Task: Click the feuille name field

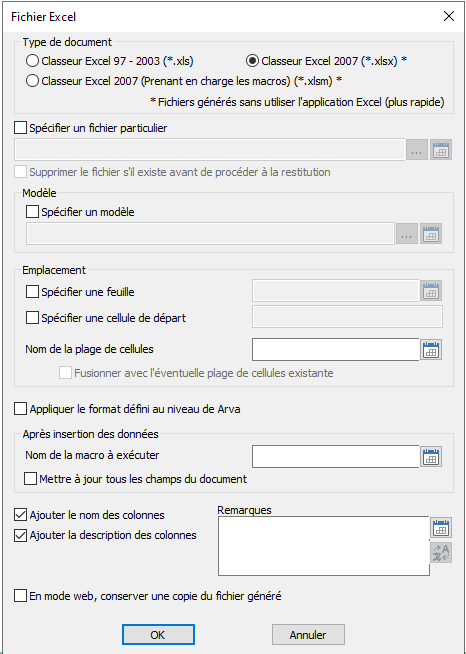Action: (335, 290)
